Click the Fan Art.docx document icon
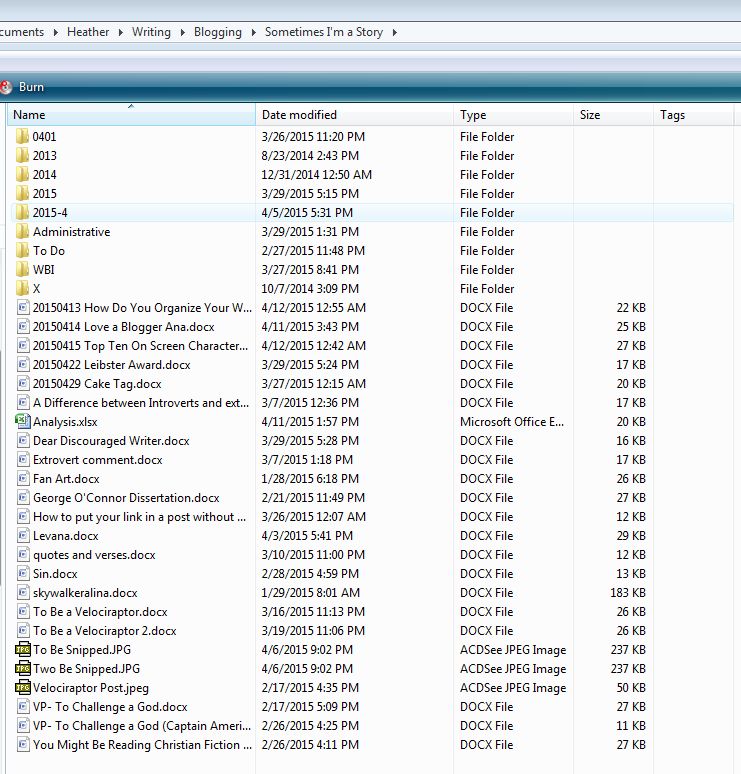The image size is (741, 774). (x=23, y=478)
